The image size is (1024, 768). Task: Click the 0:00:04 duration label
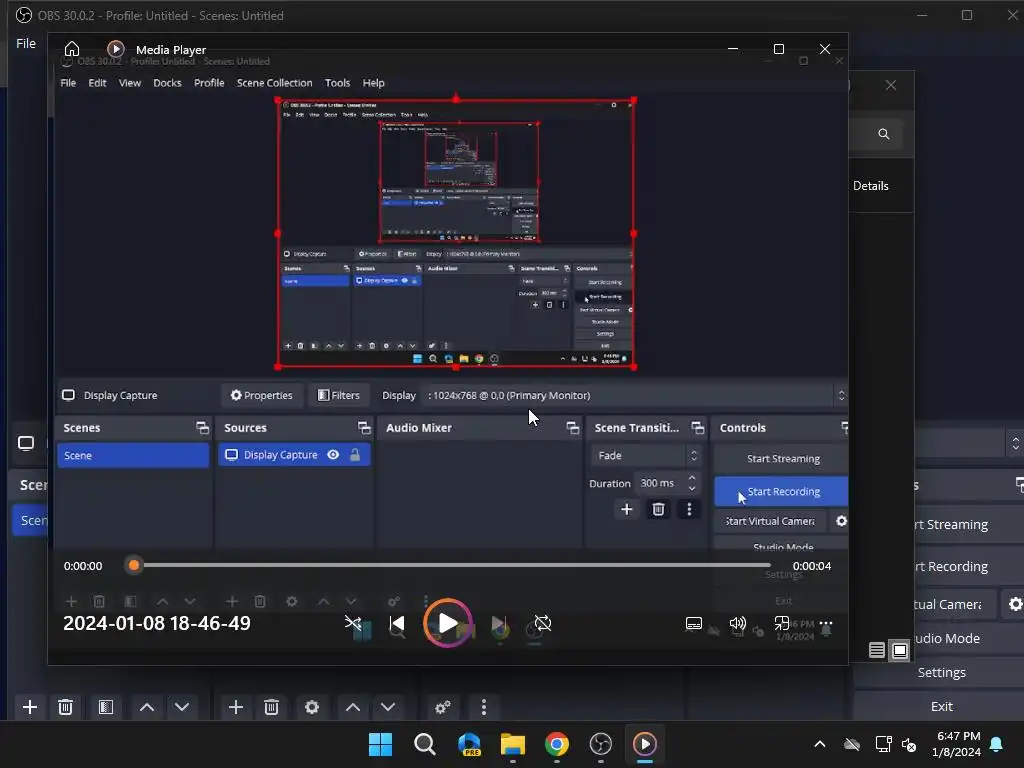pos(812,566)
